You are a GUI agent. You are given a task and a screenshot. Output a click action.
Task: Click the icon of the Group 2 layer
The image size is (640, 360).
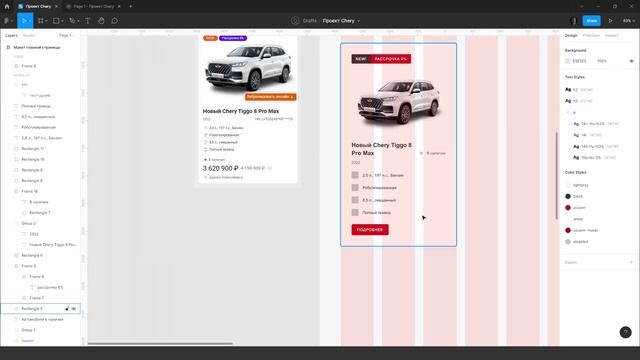coord(16,224)
